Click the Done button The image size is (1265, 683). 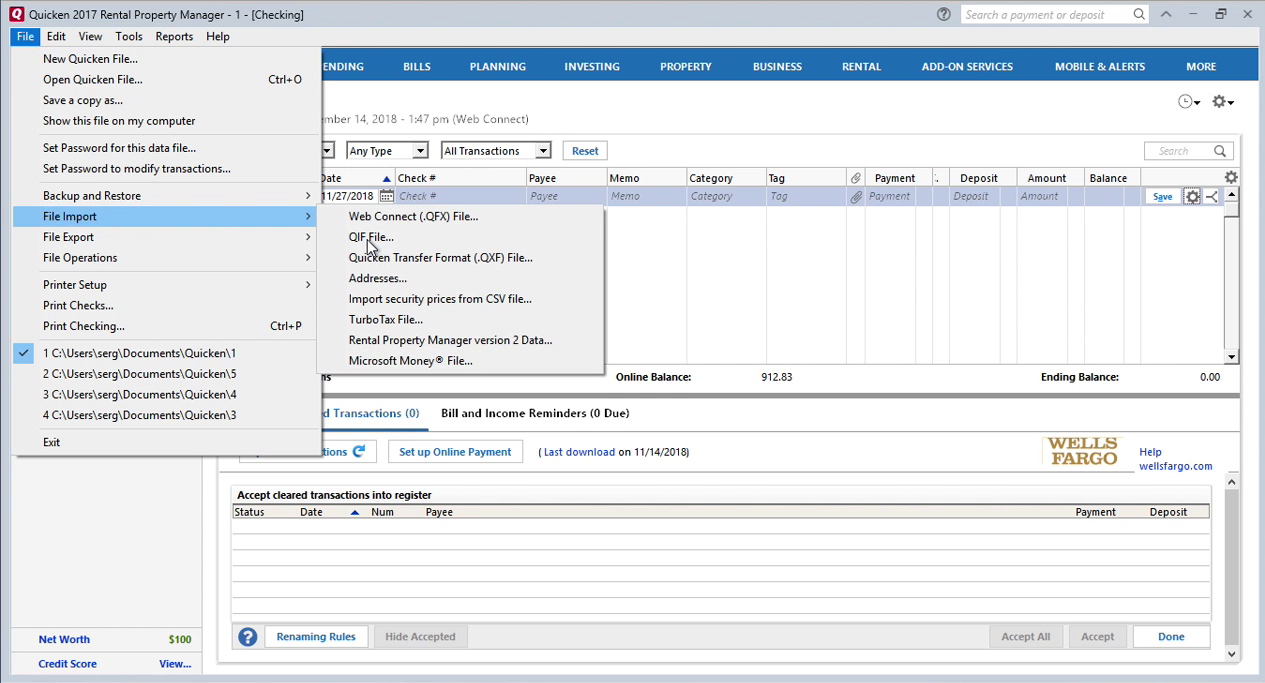pyautogui.click(x=1171, y=636)
